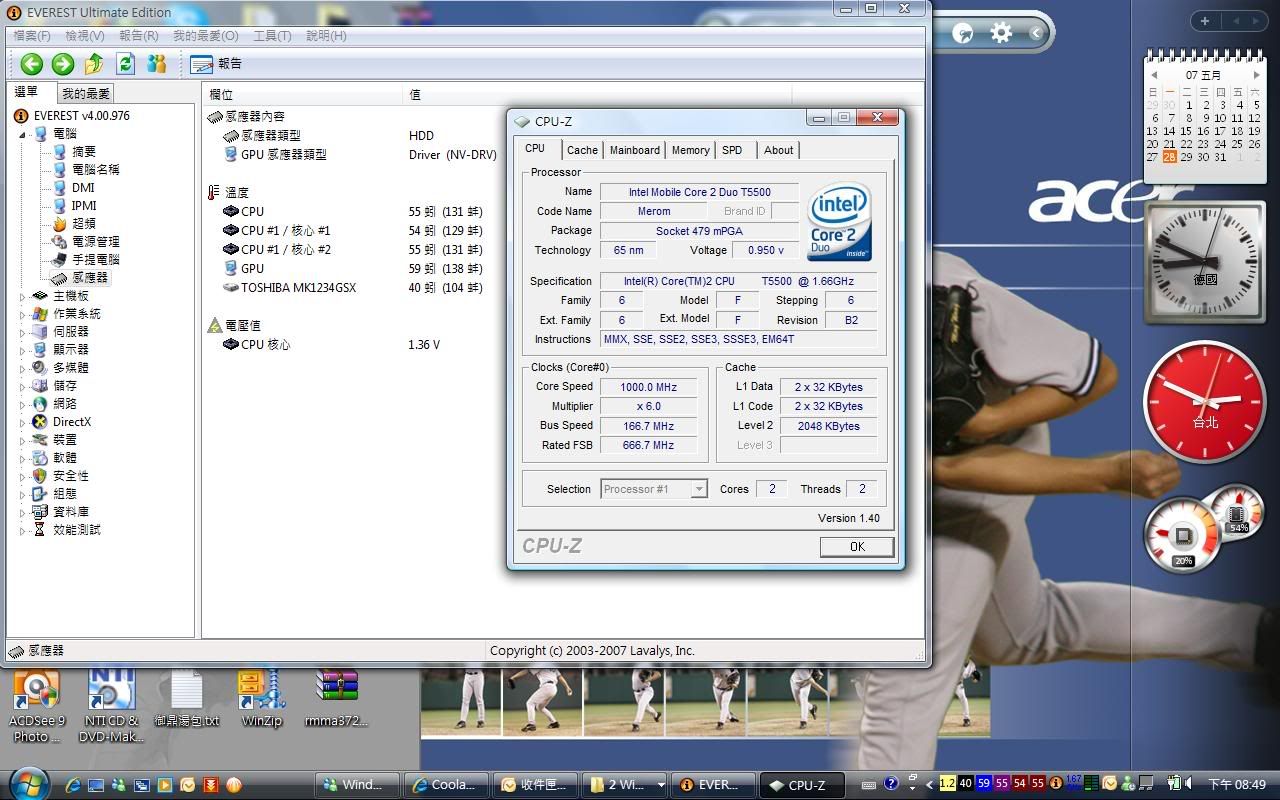Expand the 儲存 branch
The image size is (1280, 800).
pos(22,386)
